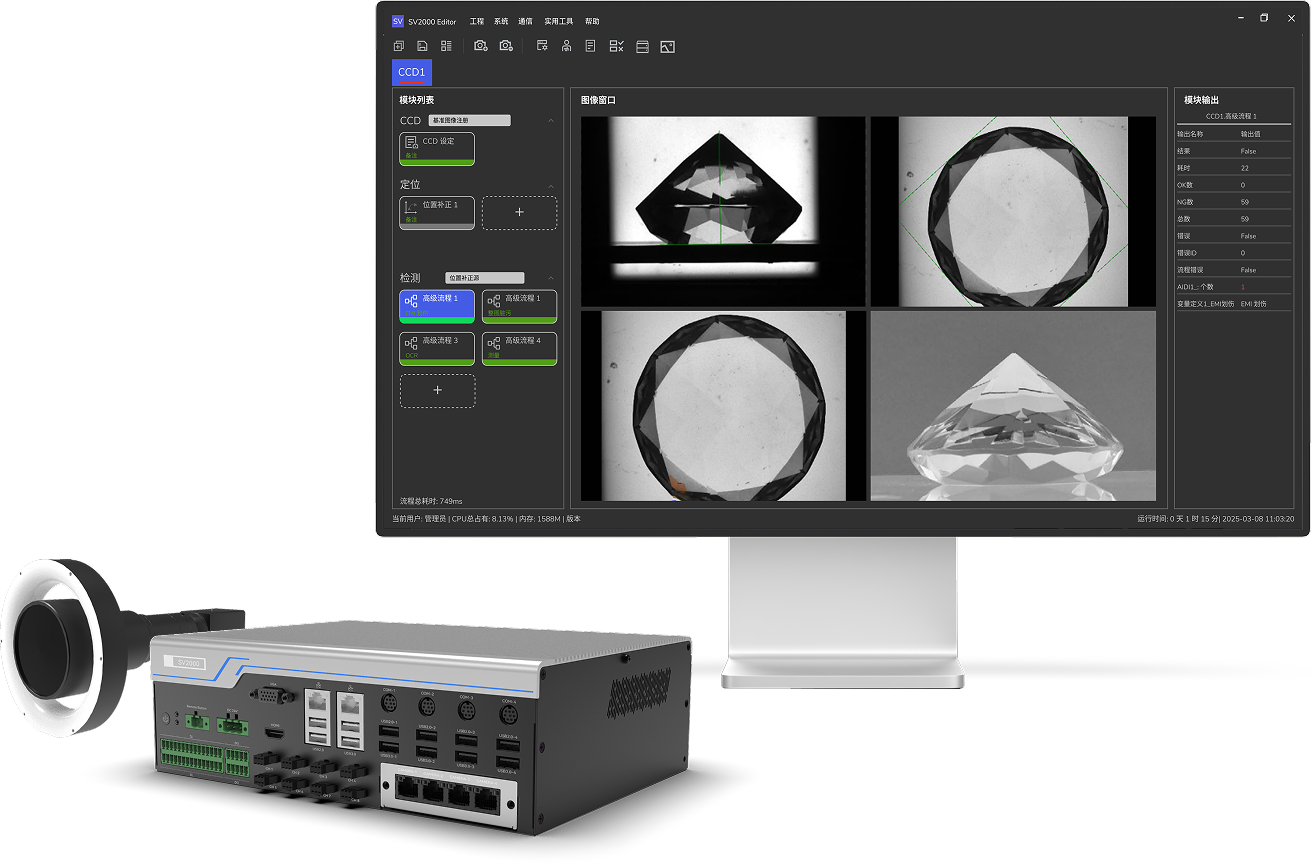The image size is (1312, 863).
Task: Add a new module in the 定位 section
Action: (519, 212)
